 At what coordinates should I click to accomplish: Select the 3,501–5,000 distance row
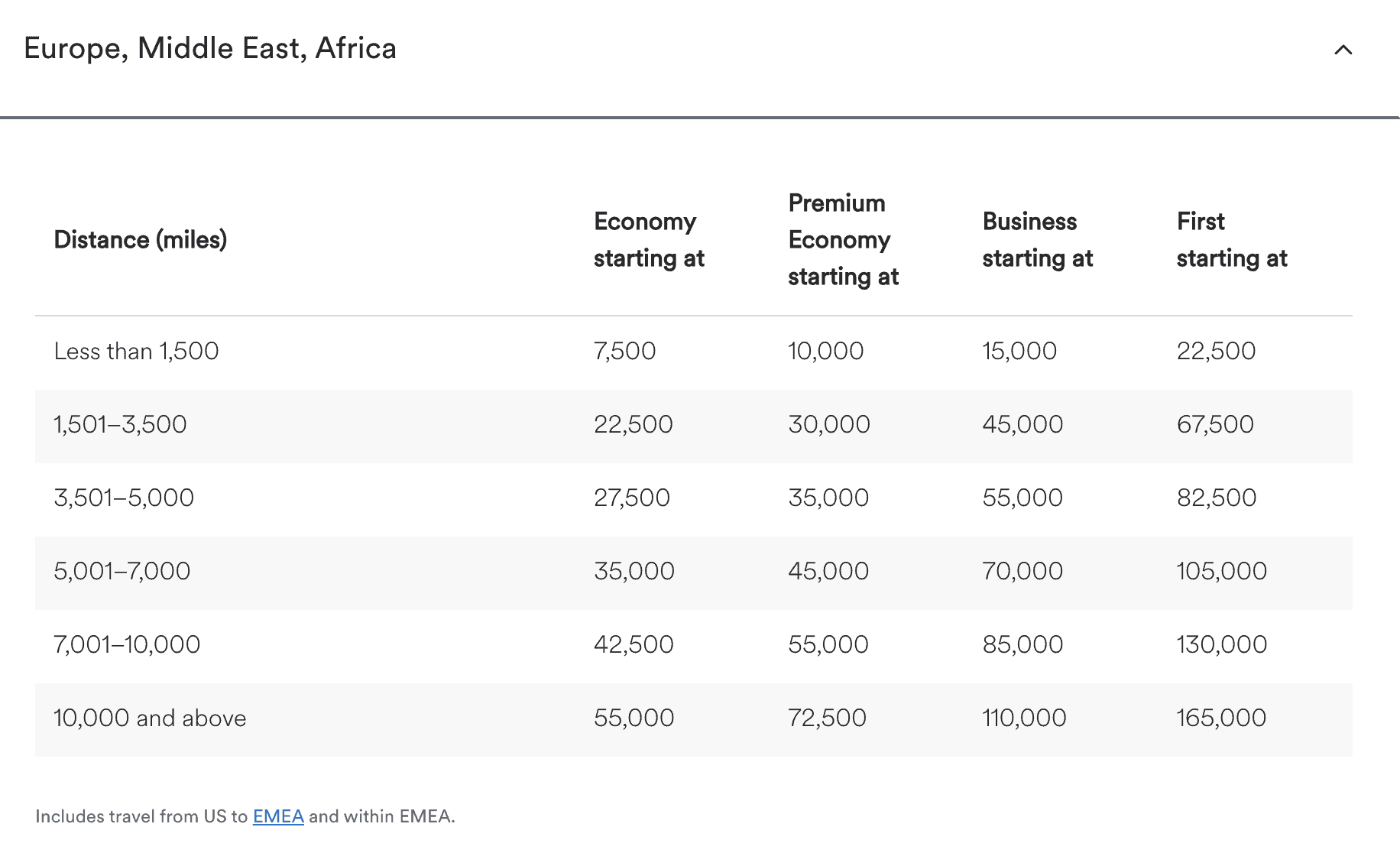[x=124, y=497]
